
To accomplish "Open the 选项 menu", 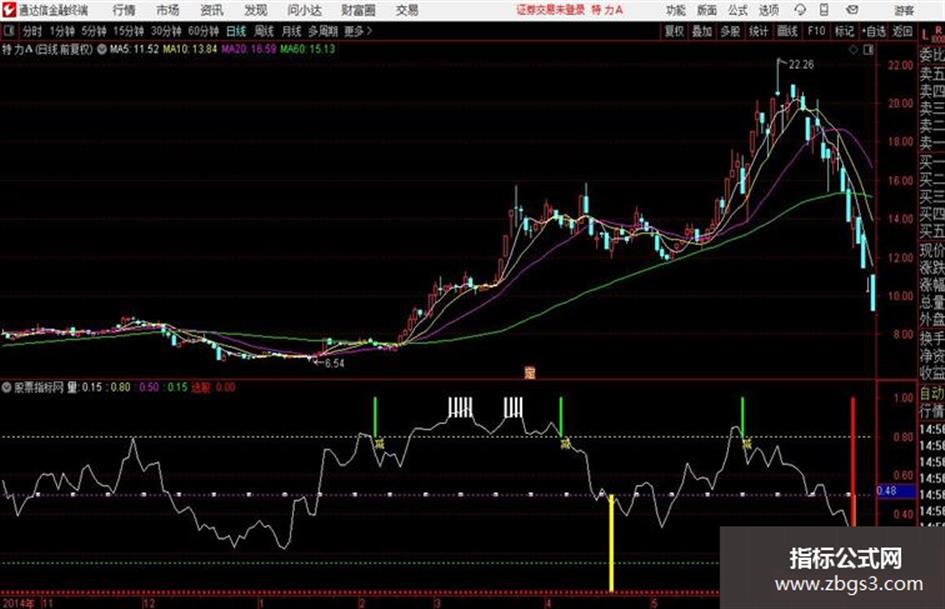I will click(x=768, y=10).
